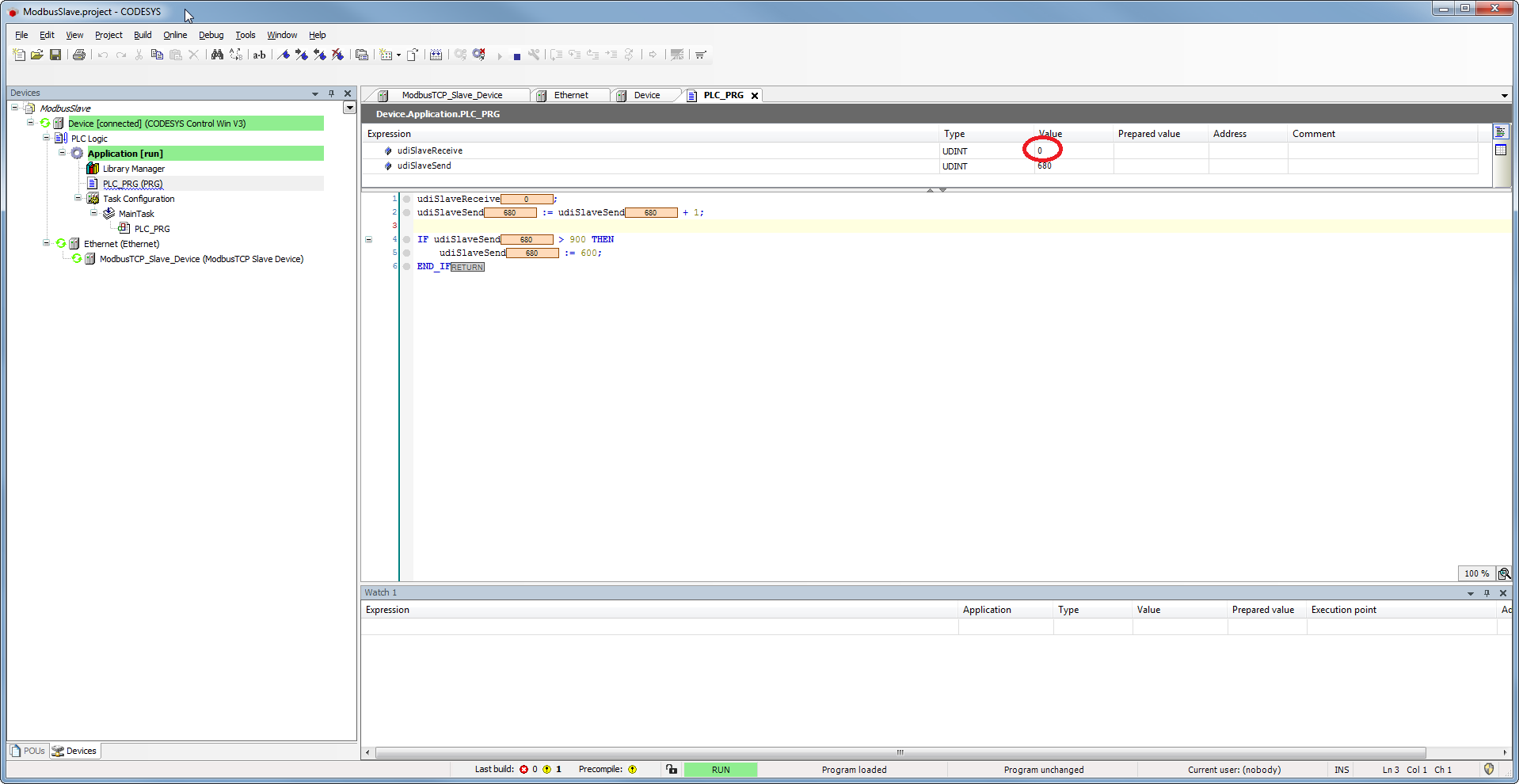Click the magnifier icon beside 100 %

point(1504,573)
